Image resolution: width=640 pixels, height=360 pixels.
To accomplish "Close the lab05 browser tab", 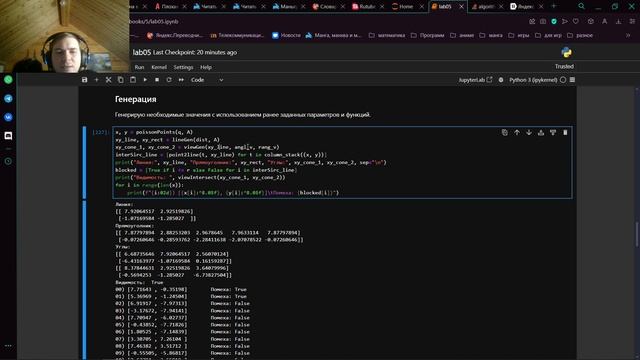I will click(461, 7).
